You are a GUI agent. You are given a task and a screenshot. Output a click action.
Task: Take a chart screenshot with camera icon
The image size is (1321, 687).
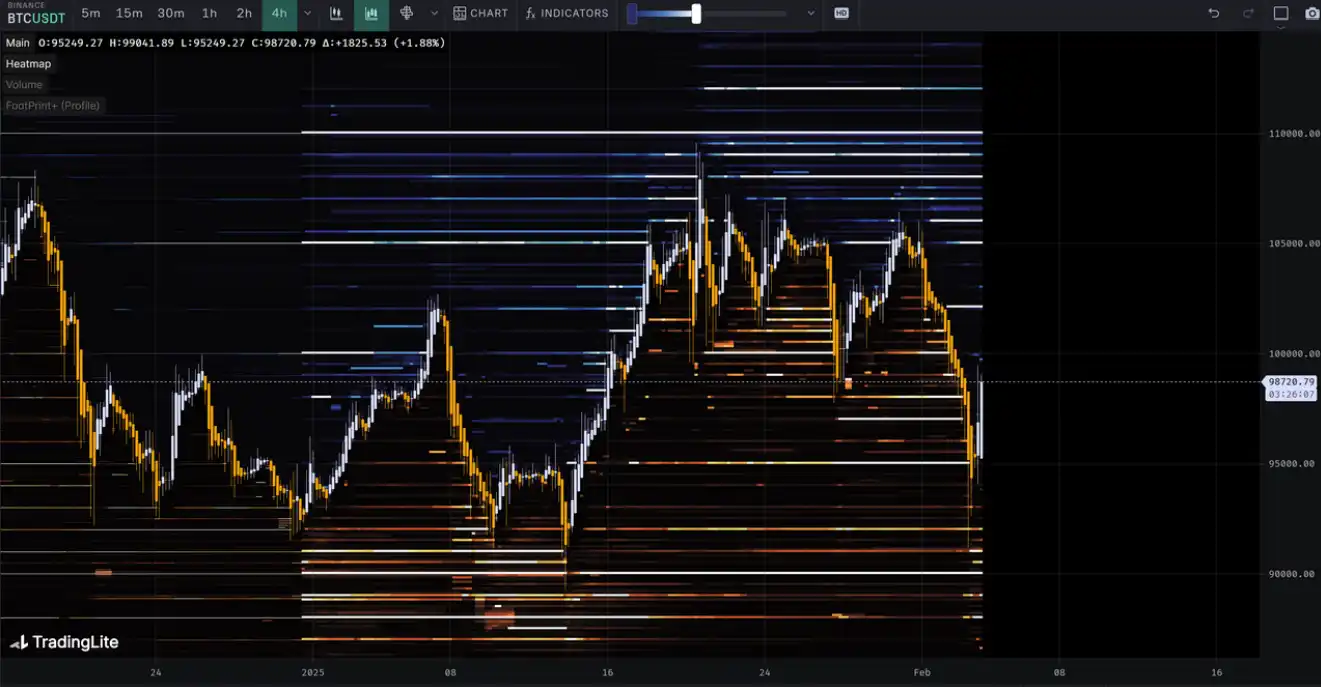coord(1312,13)
